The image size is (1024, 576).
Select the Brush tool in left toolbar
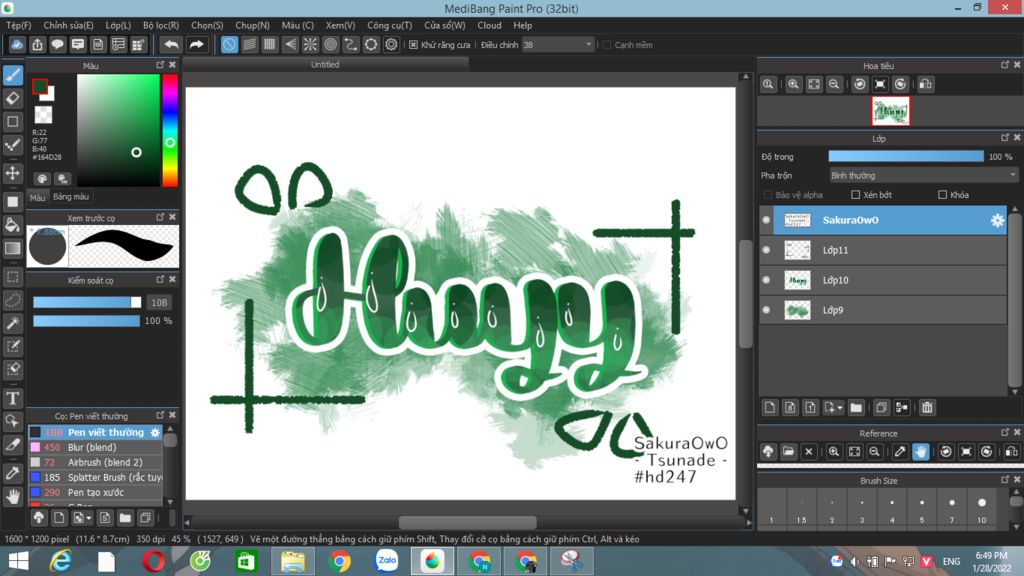pyautogui.click(x=13, y=75)
